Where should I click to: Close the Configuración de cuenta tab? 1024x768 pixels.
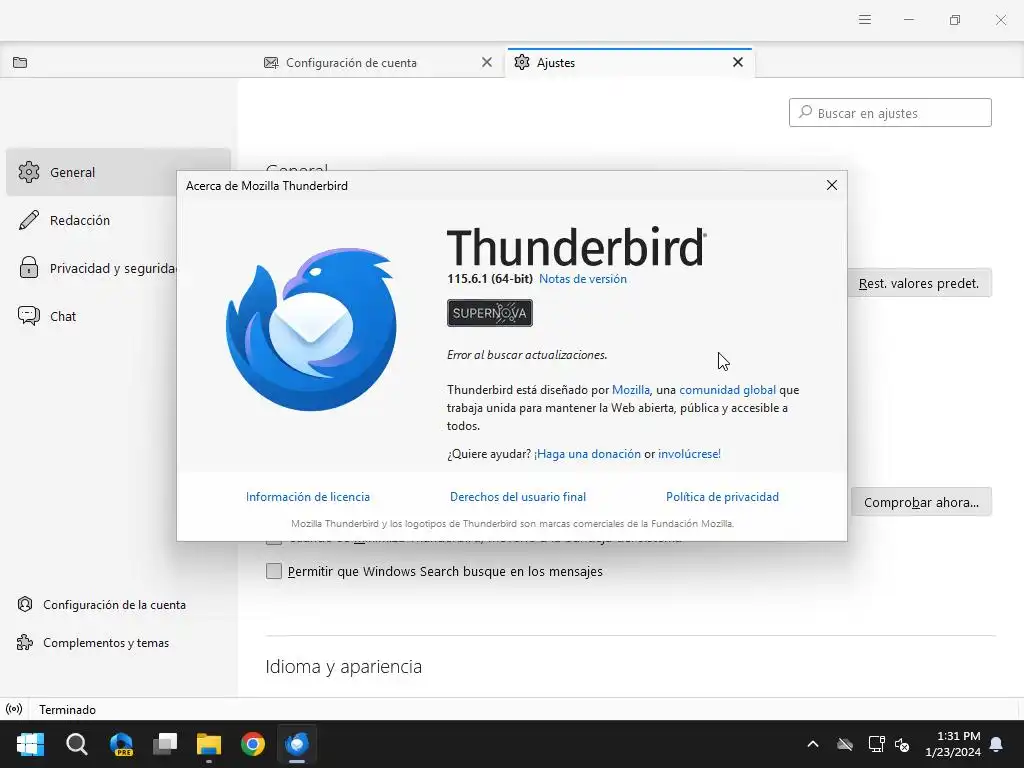pos(487,62)
